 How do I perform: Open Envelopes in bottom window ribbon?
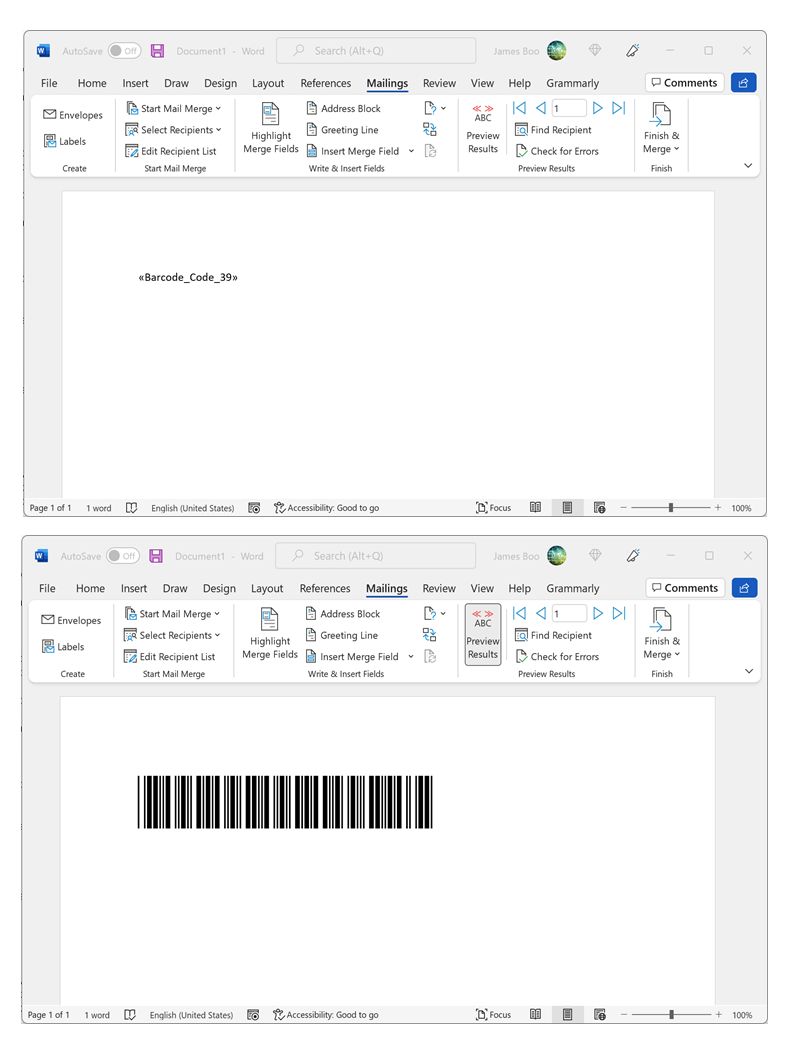point(71,620)
